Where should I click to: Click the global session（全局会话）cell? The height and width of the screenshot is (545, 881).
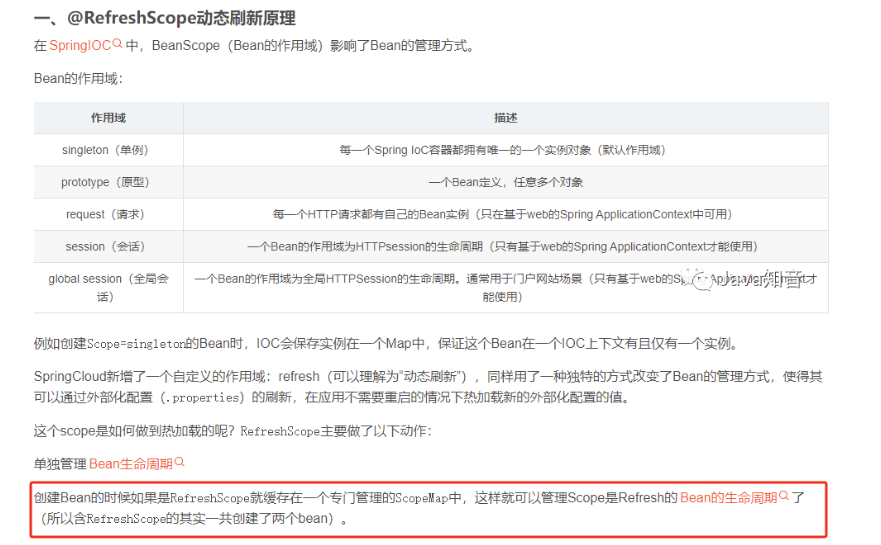[x=108, y=287]
